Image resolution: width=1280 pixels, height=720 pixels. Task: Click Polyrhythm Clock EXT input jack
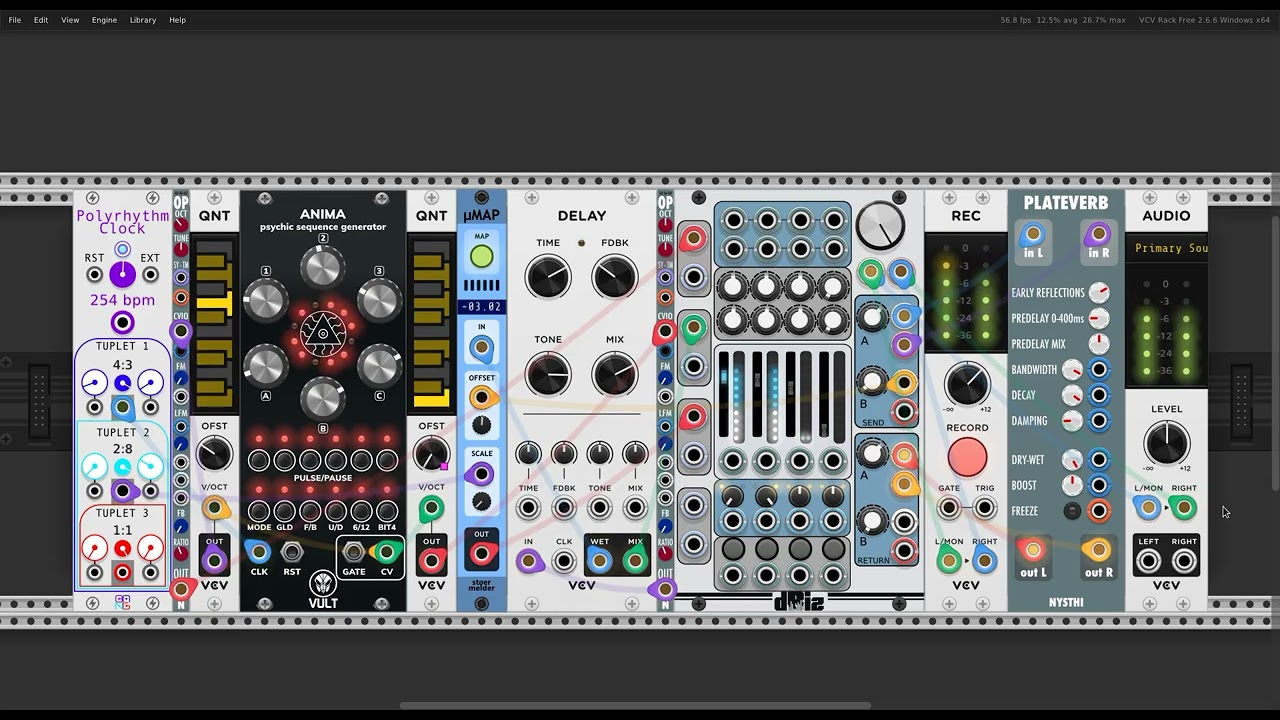point(150,275)
